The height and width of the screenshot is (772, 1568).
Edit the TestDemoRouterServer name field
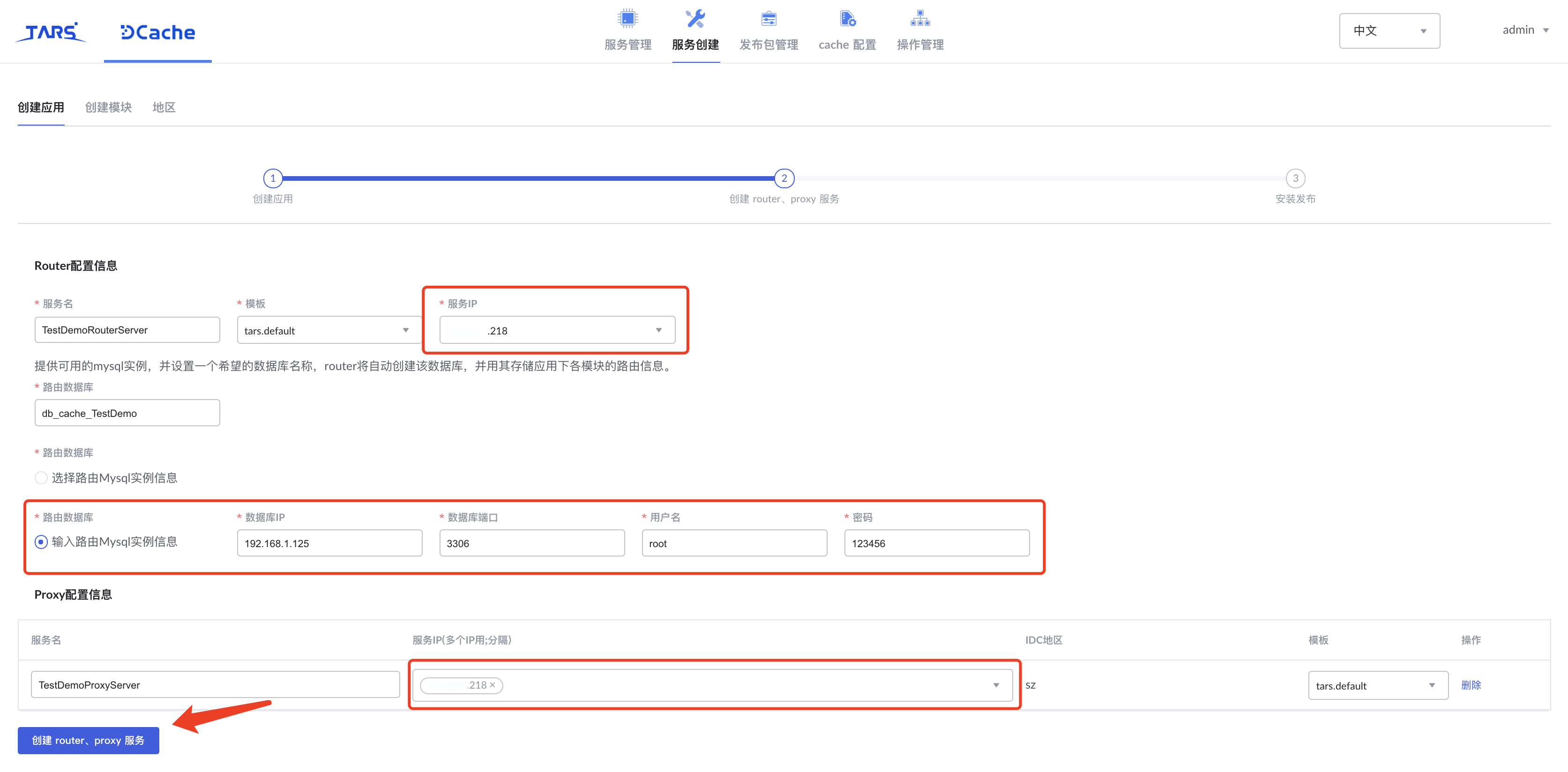(x=127, y=330)
